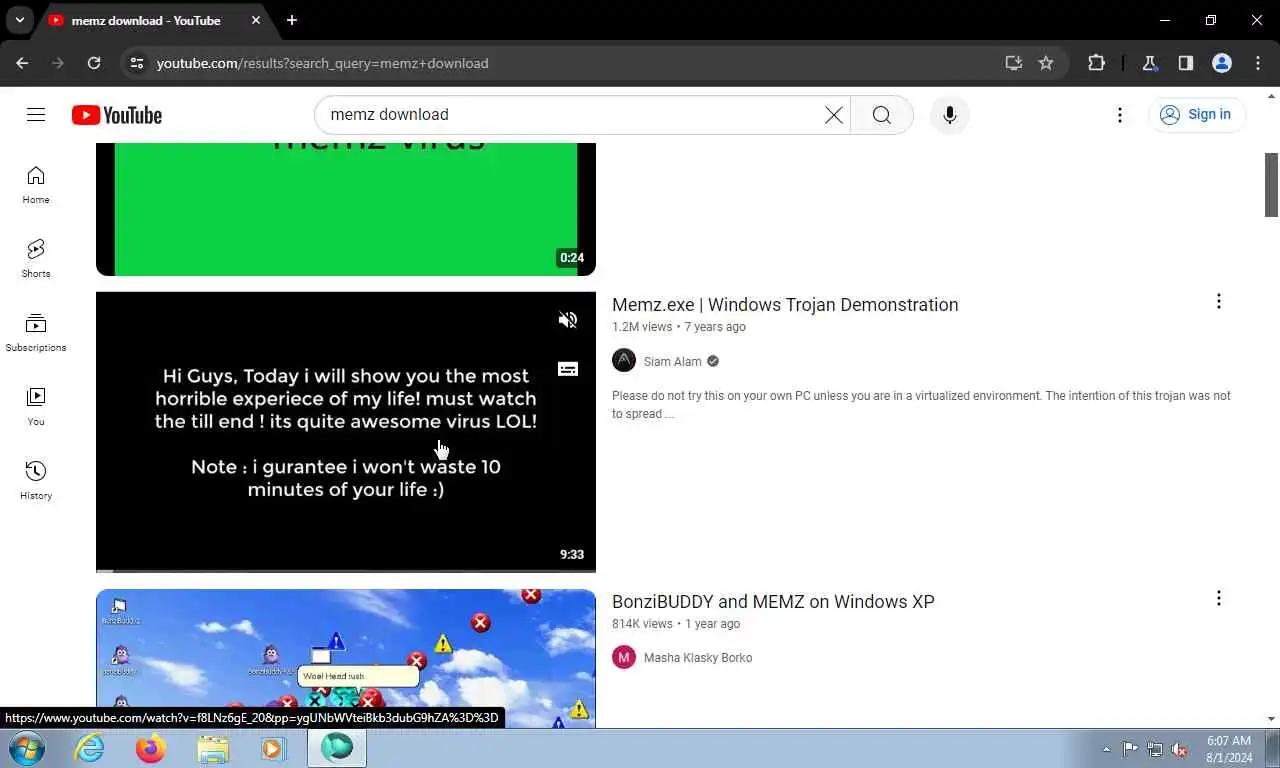
Task: Open Chrome Labs flask icon
Action: coord(1149,63)
